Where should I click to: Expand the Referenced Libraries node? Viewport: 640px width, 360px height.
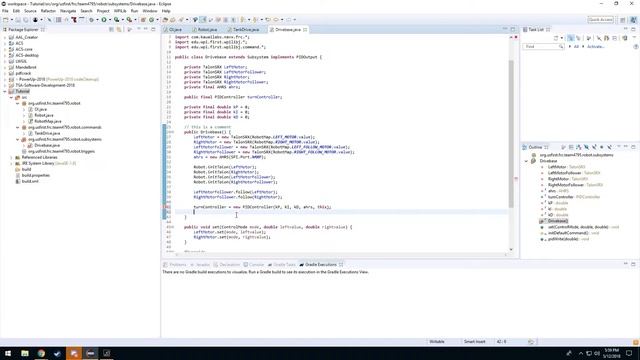click(11, 157)
